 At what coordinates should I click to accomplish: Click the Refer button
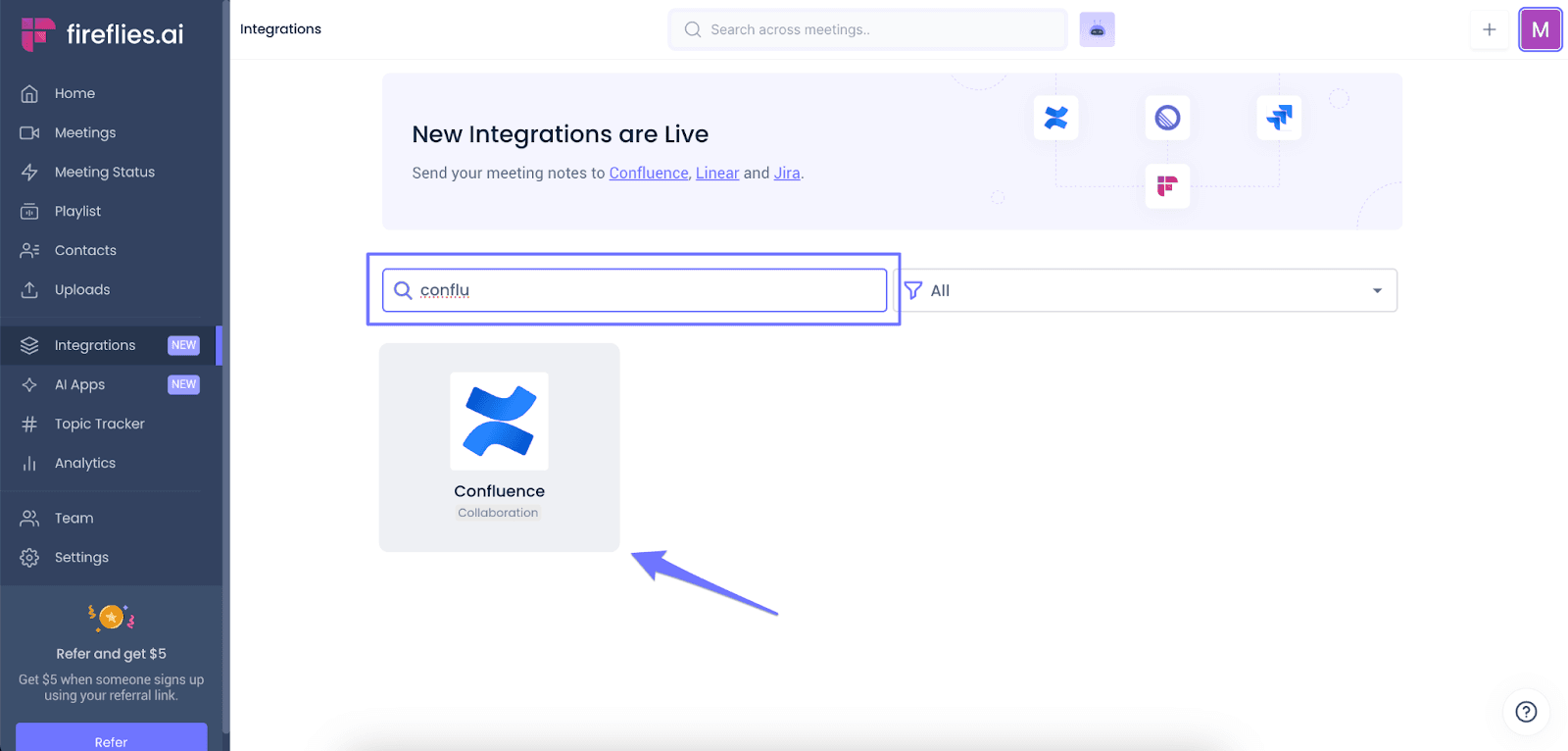111,738
